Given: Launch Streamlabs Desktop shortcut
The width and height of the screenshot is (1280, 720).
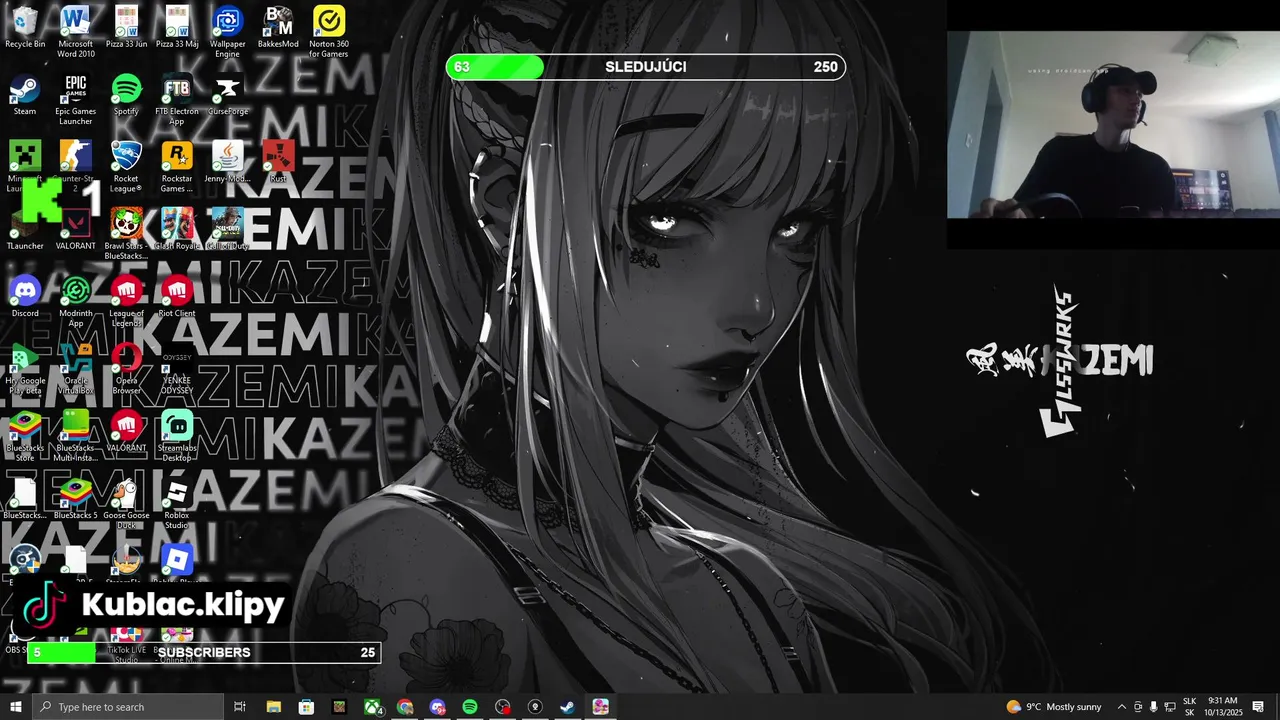Looking at the screenshot, I should pyautogui.click(x=177, y=435).
